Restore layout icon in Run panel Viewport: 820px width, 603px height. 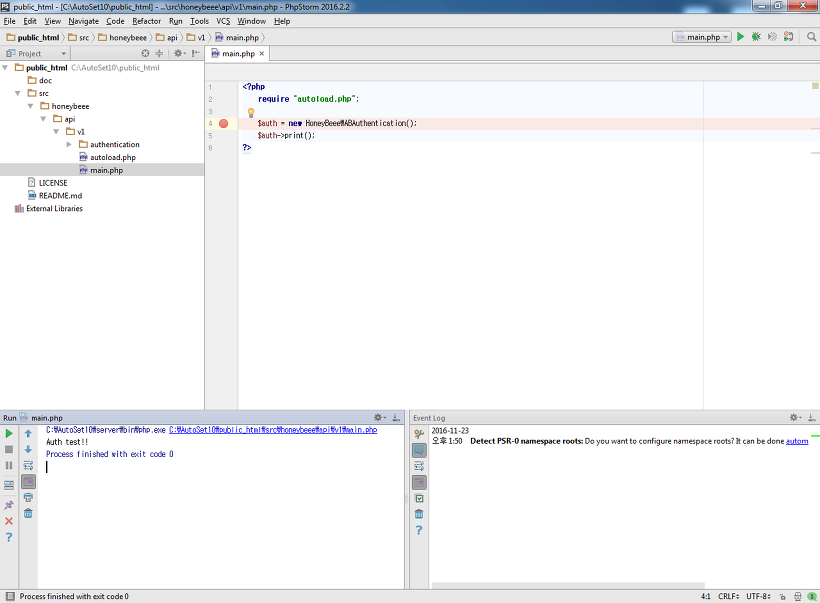click(9, 485)
